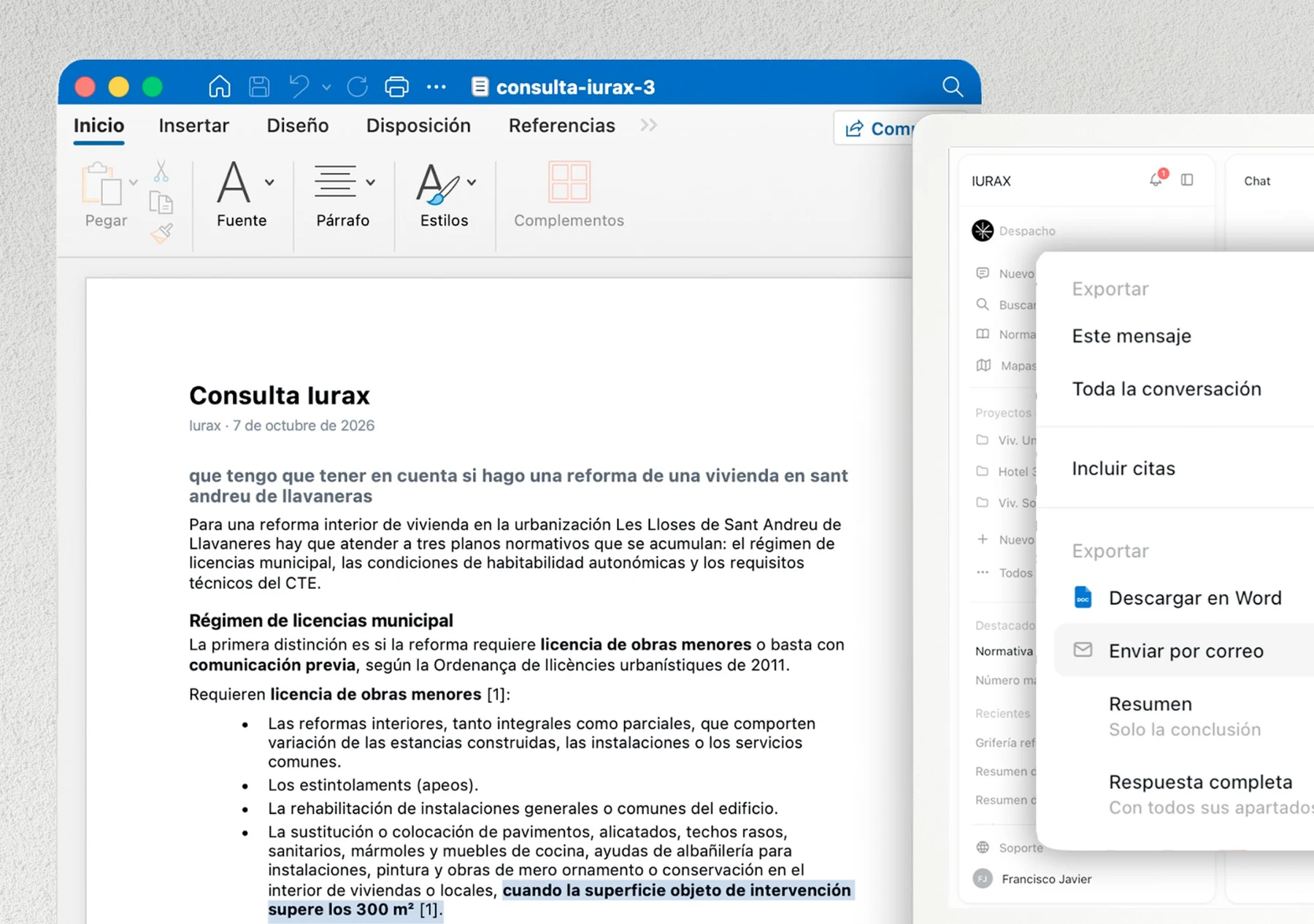Click the Print icon
This screenshot has width=1314, height=924.
click(397, 87)
